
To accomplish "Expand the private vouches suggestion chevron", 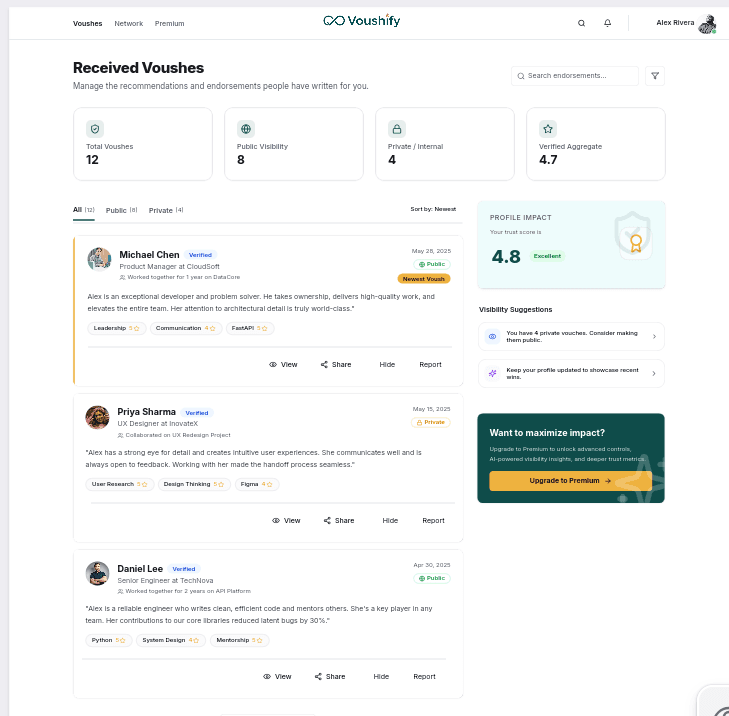I will (x=654, y=336).
